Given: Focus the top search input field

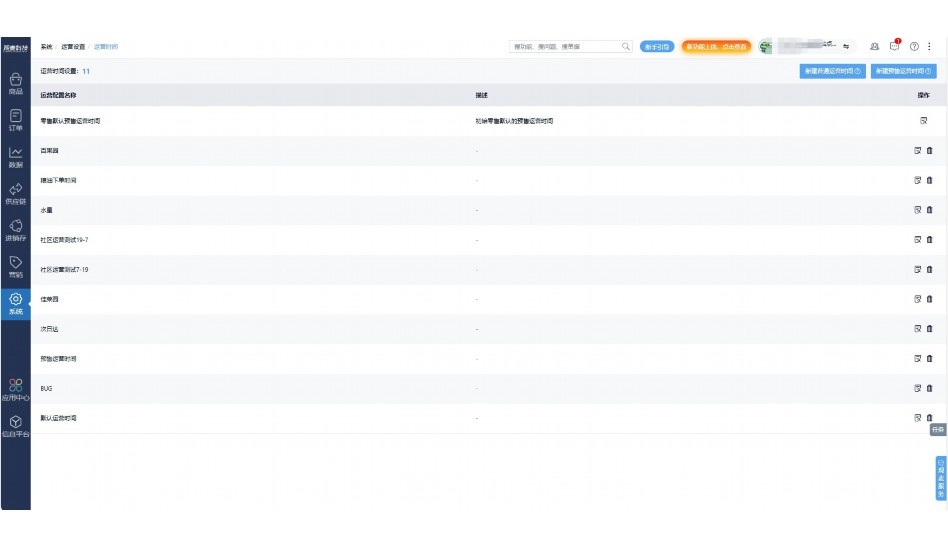Looking at the screenshot, I should click(x=565, y=47).
